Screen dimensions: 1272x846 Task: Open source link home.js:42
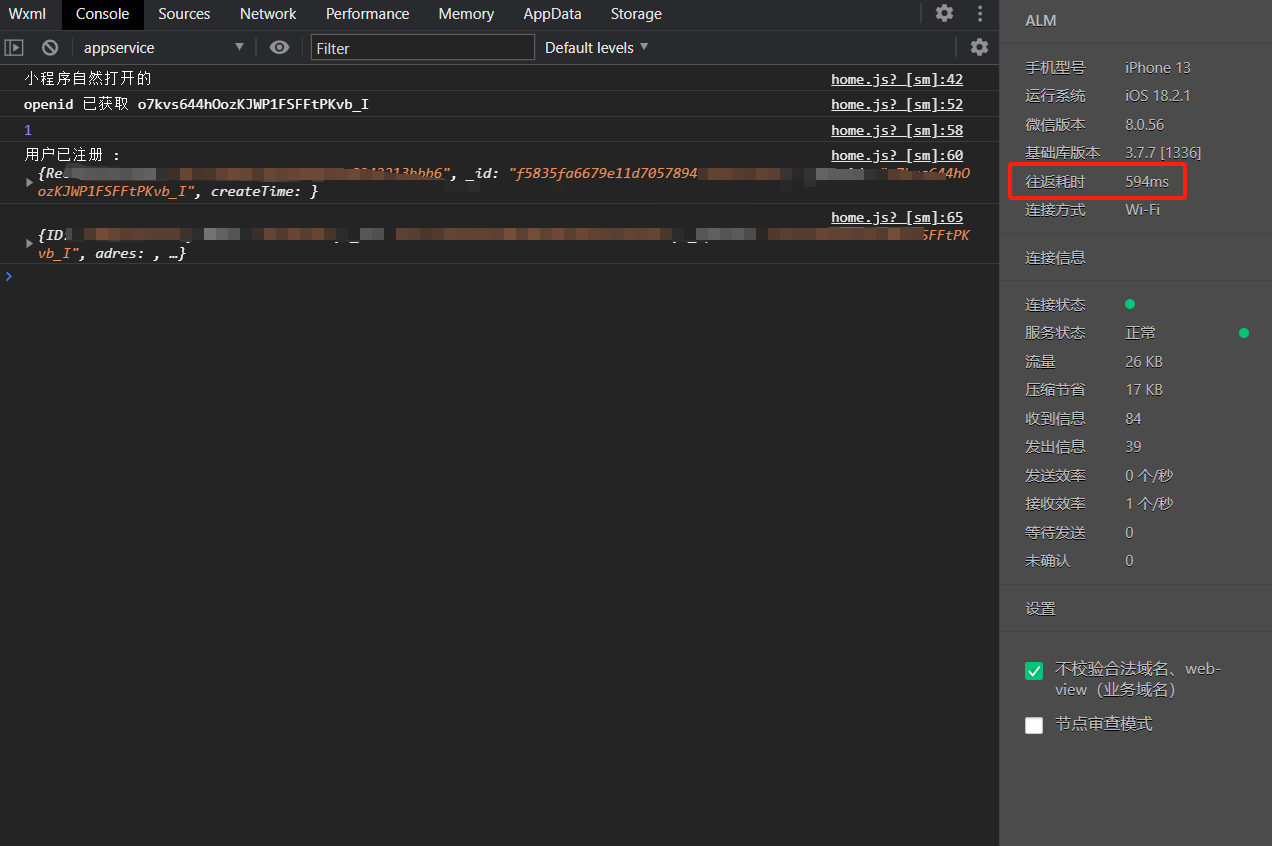(897, 79)
